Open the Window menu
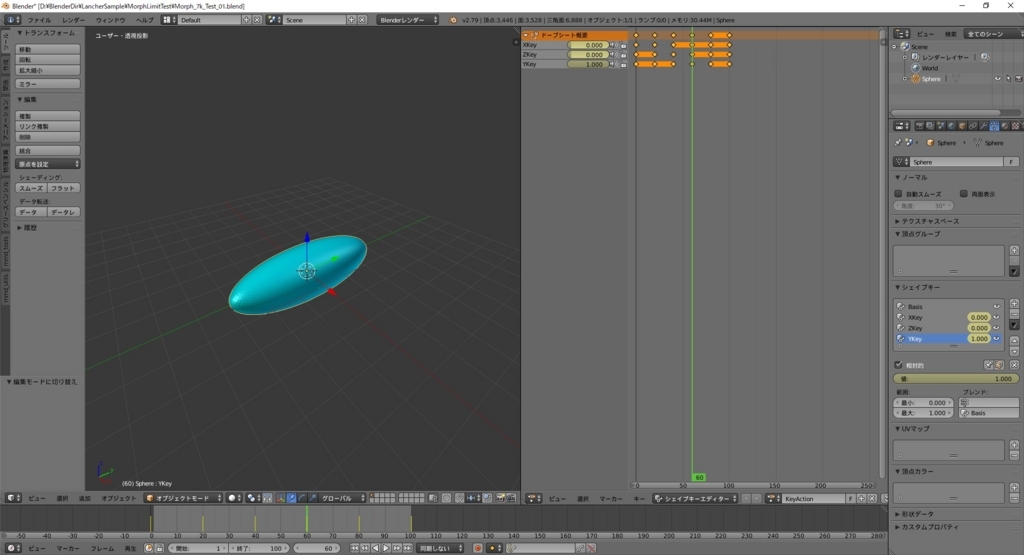Screen dimensions: 1024x555 pos(110,20)
